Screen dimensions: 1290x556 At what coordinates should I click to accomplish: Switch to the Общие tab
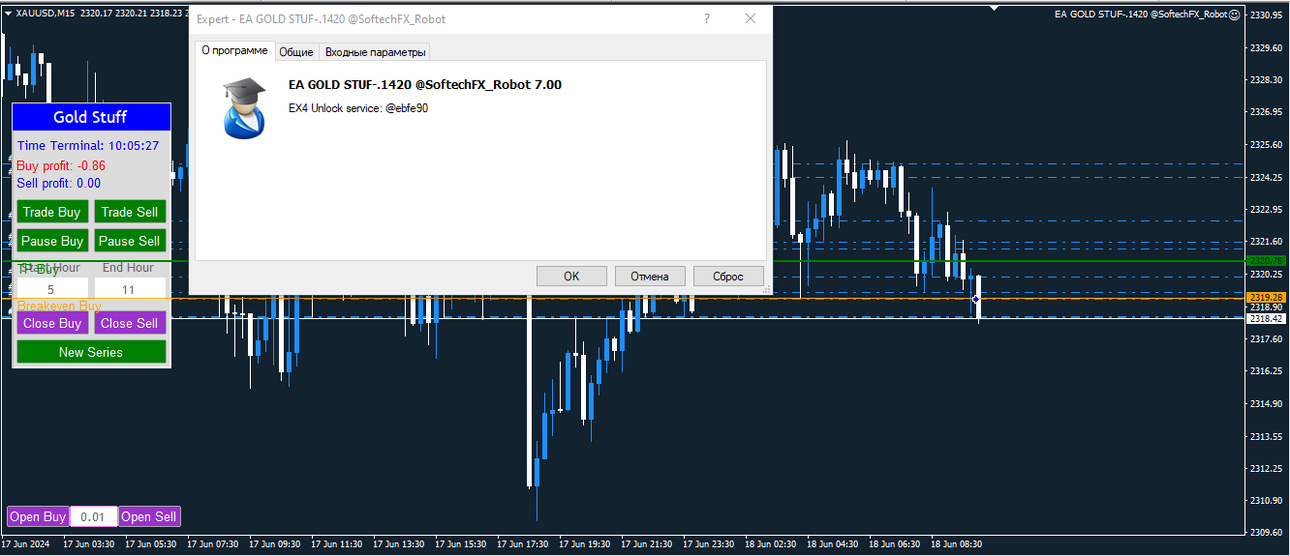296,52
